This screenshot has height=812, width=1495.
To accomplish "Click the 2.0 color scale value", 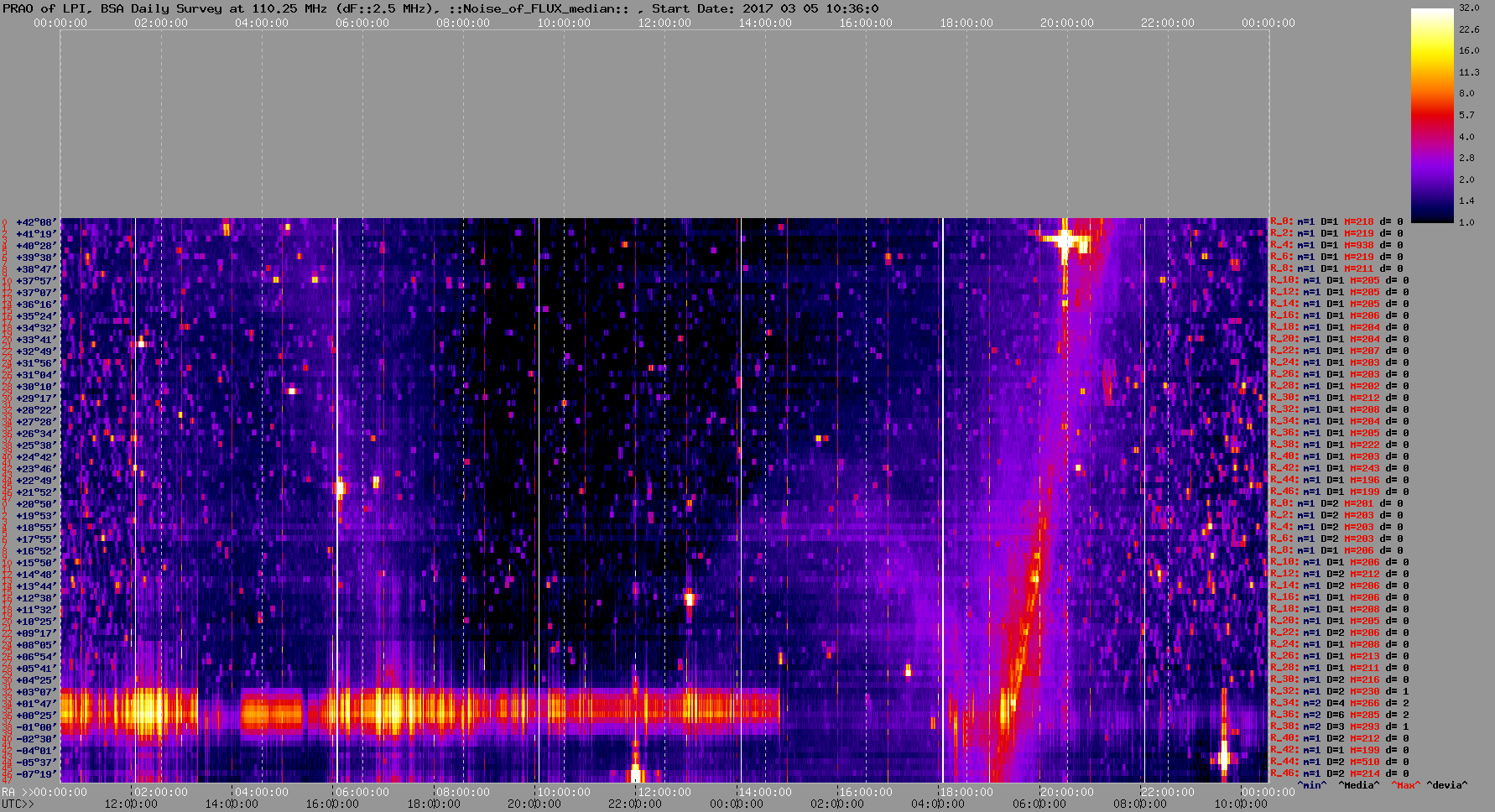I will 1466,180.
